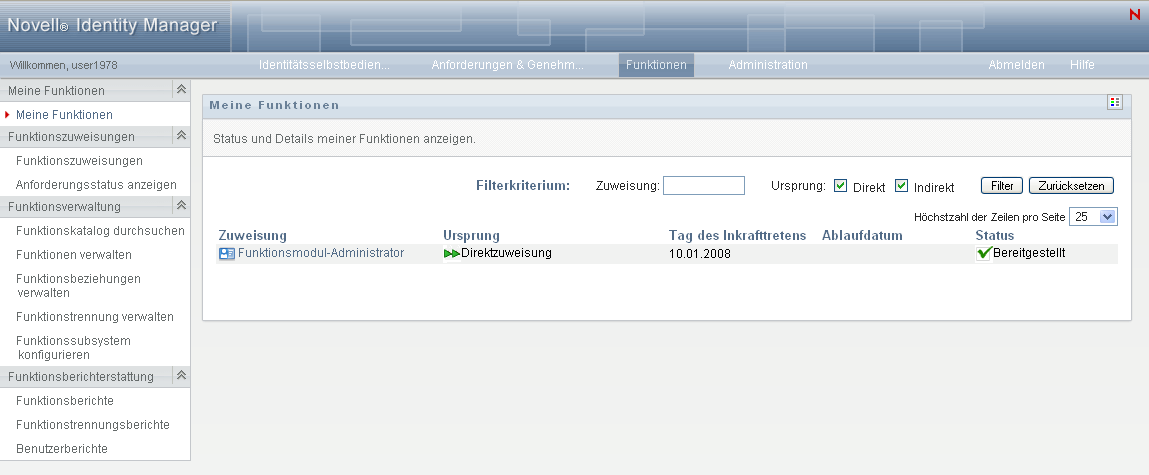Image resolution: width=1149 pixels, height=475 pixels.
Task: Click the Meine Funktionen panel options icon
Action: click(x=1115, y=103)
